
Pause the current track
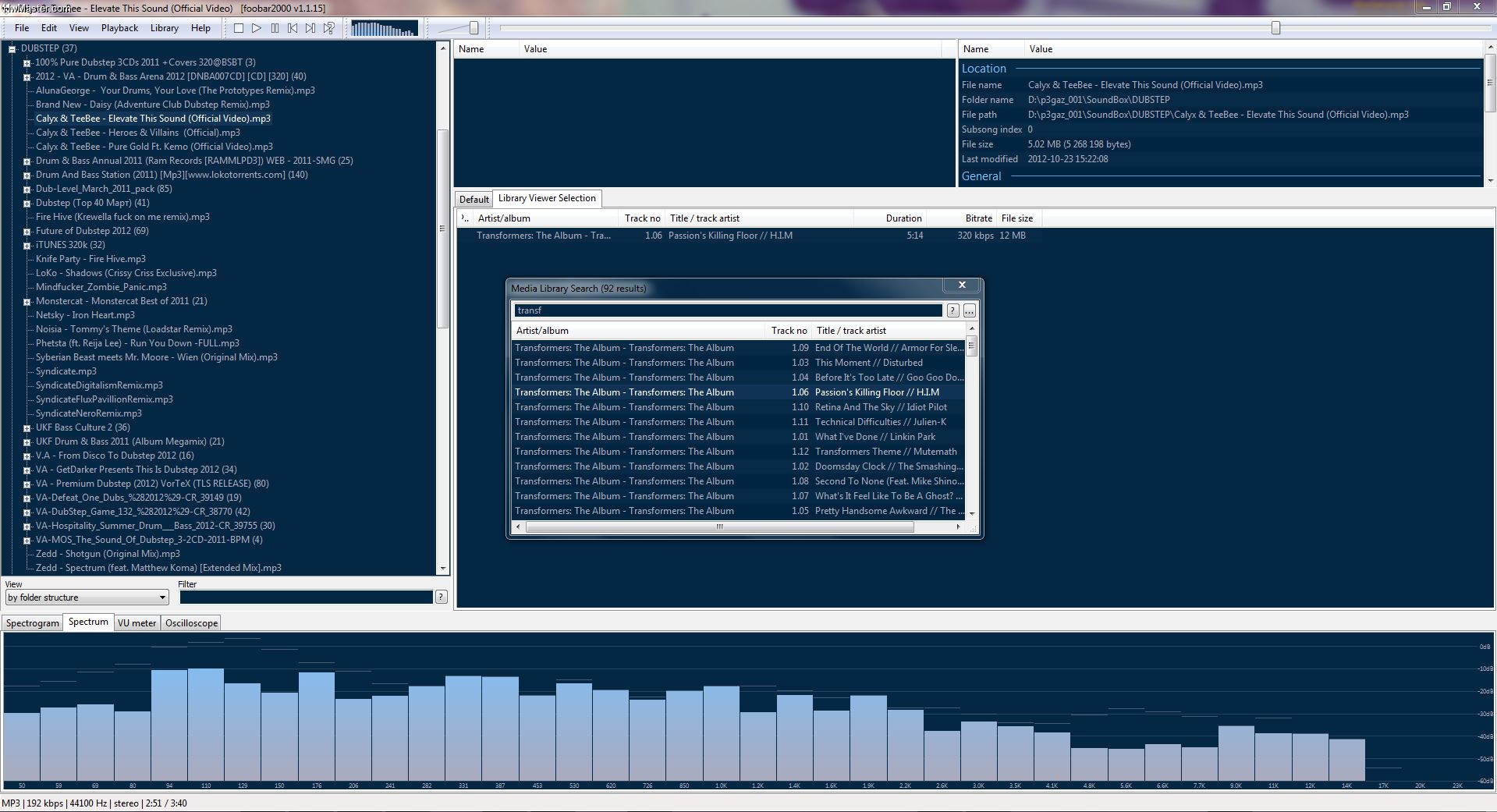[x=275, y=28]
